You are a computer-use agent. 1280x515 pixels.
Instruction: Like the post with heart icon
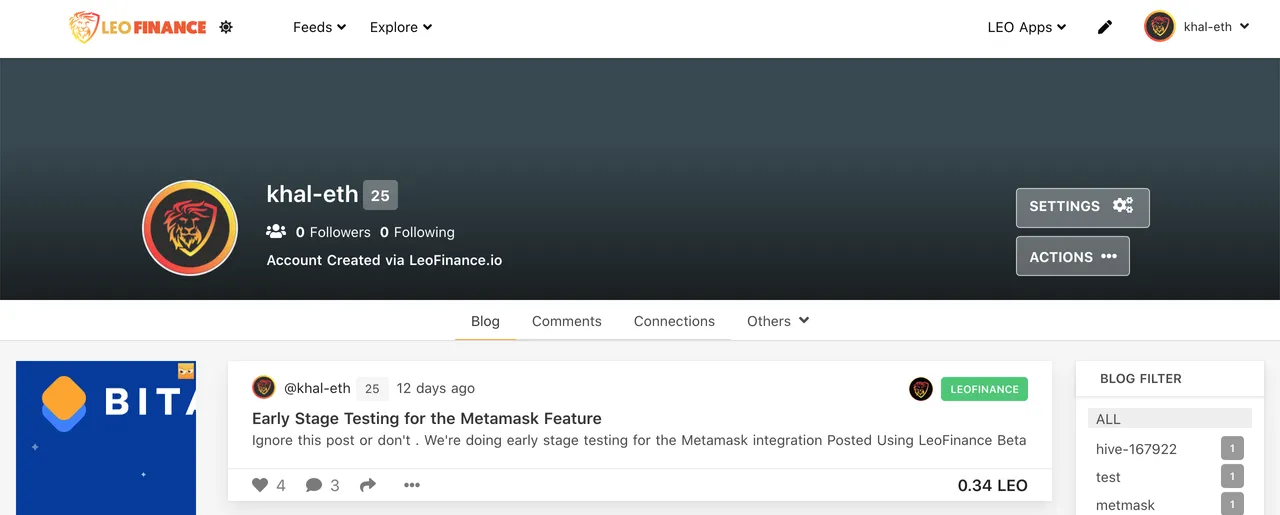tap(260, 485)
